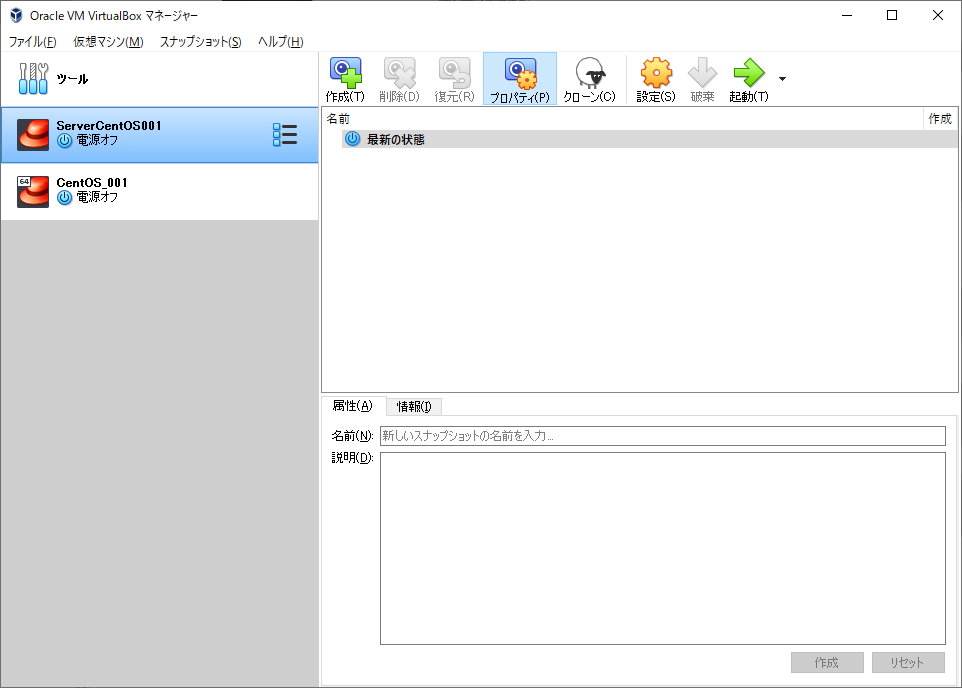Click the VirtualBox title bar app icon
This screenshot has height=688, width=962.
point(17,15)
